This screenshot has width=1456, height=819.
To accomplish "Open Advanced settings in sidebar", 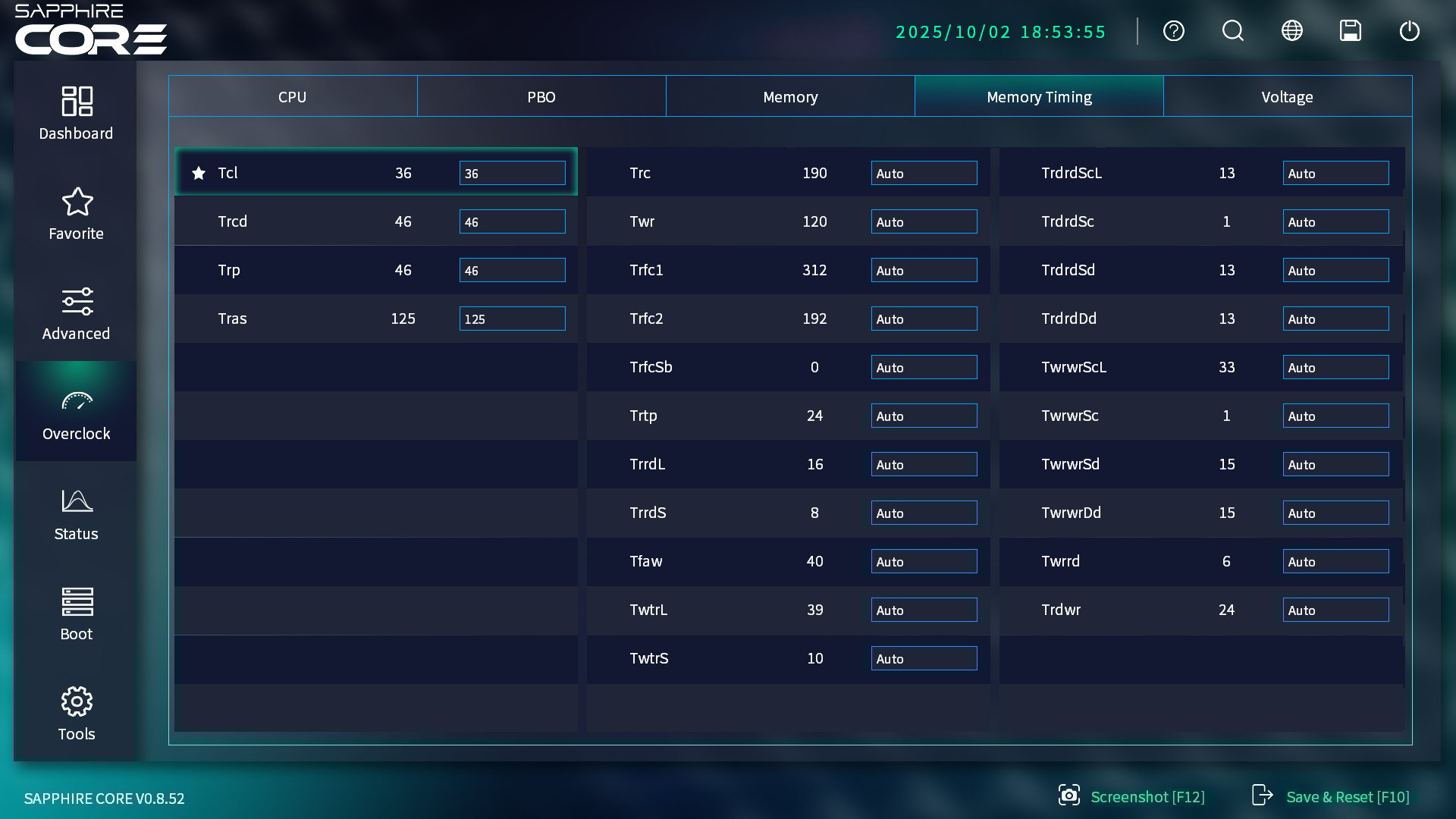I will (x=76, y=314).
